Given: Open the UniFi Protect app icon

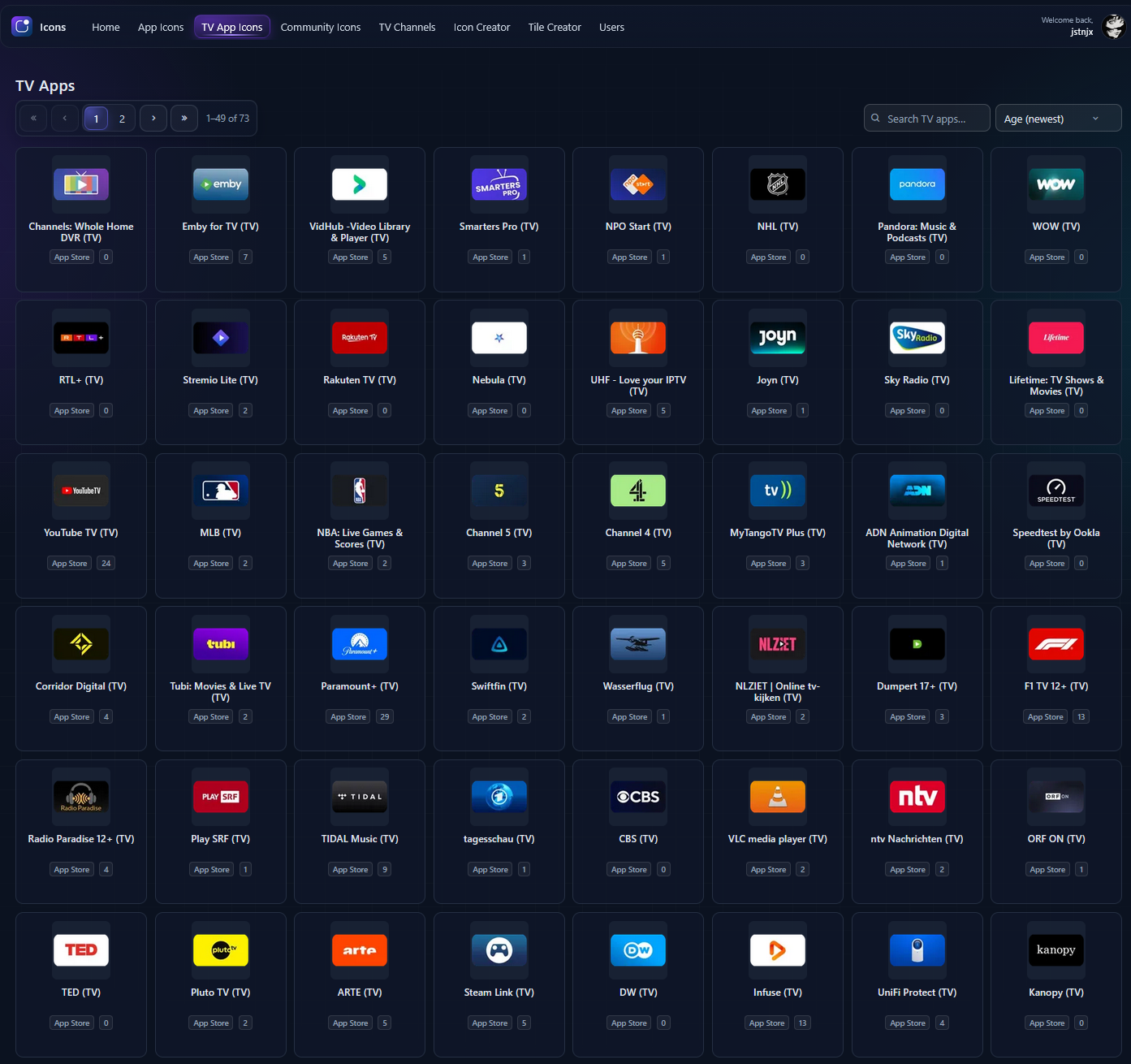Looking at the screenshot, I should (x=917, y=950).
